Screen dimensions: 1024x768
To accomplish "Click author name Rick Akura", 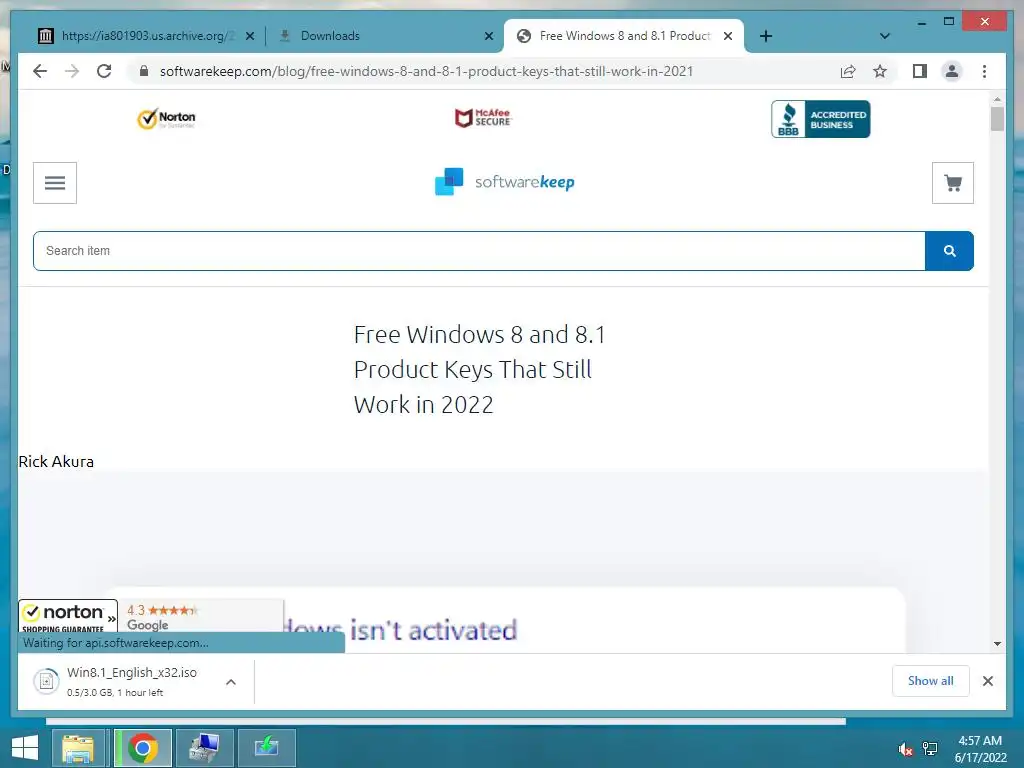I will pyautogui.click(x=56, y=462).
